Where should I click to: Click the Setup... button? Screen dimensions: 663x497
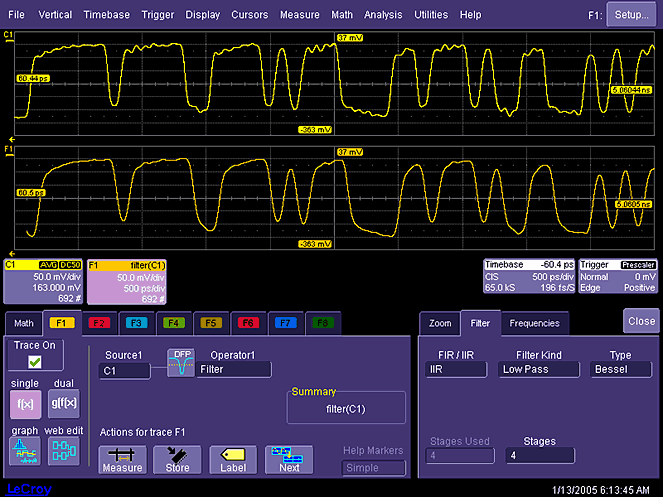click(x=631, y=15)
